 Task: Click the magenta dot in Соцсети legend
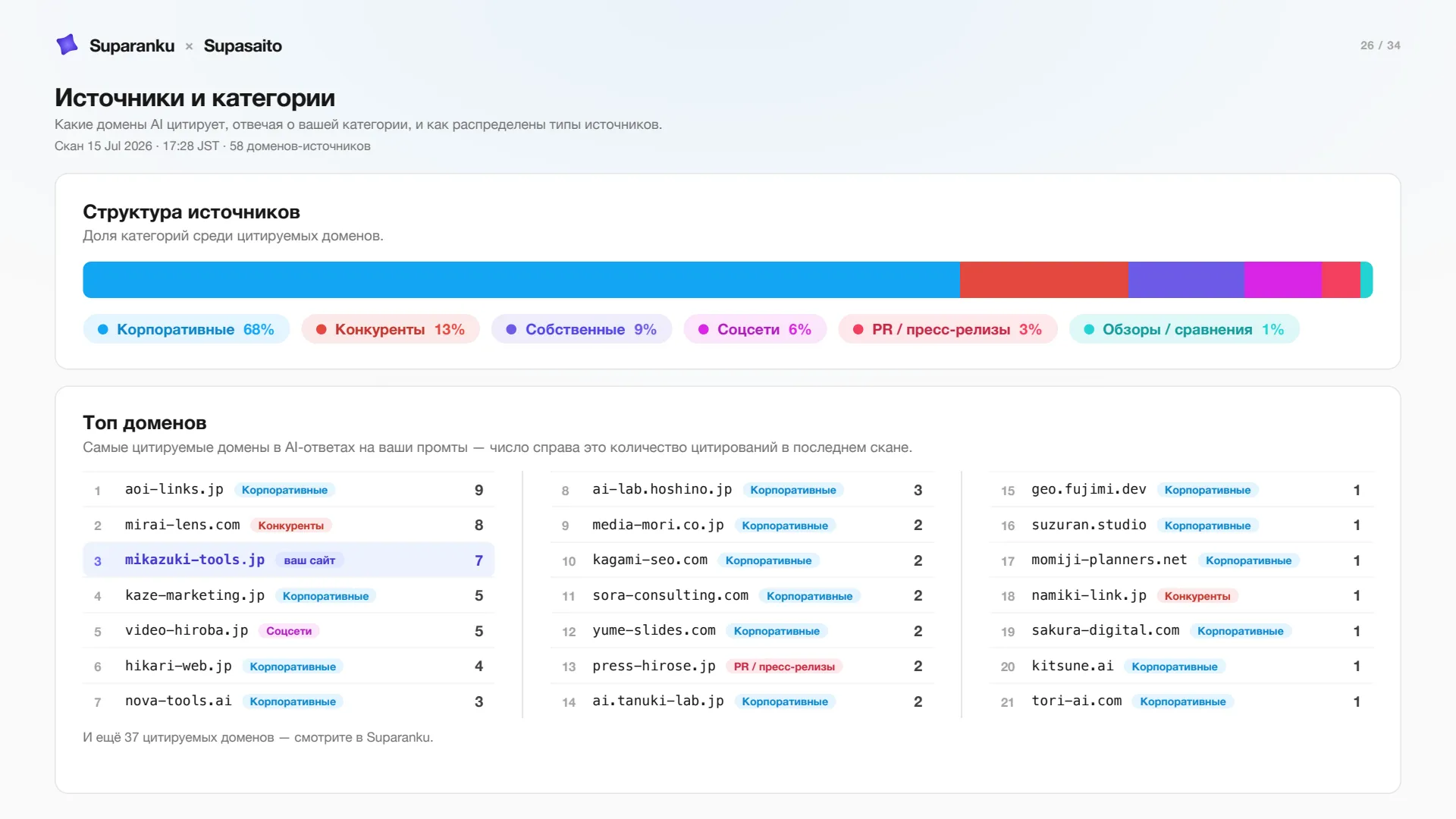click(x=704, y=329)
